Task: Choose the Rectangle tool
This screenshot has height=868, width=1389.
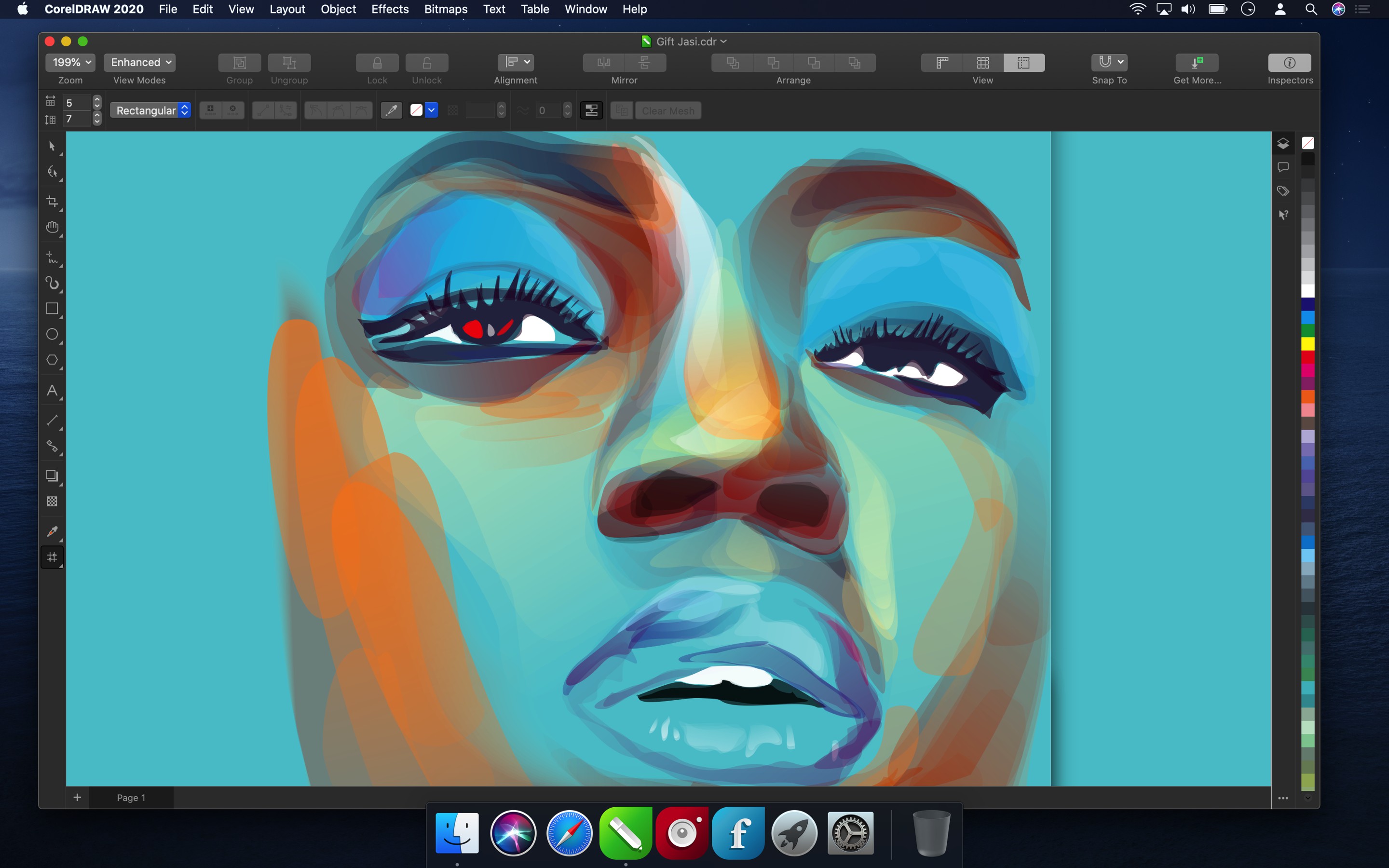Action: point(52,309)
